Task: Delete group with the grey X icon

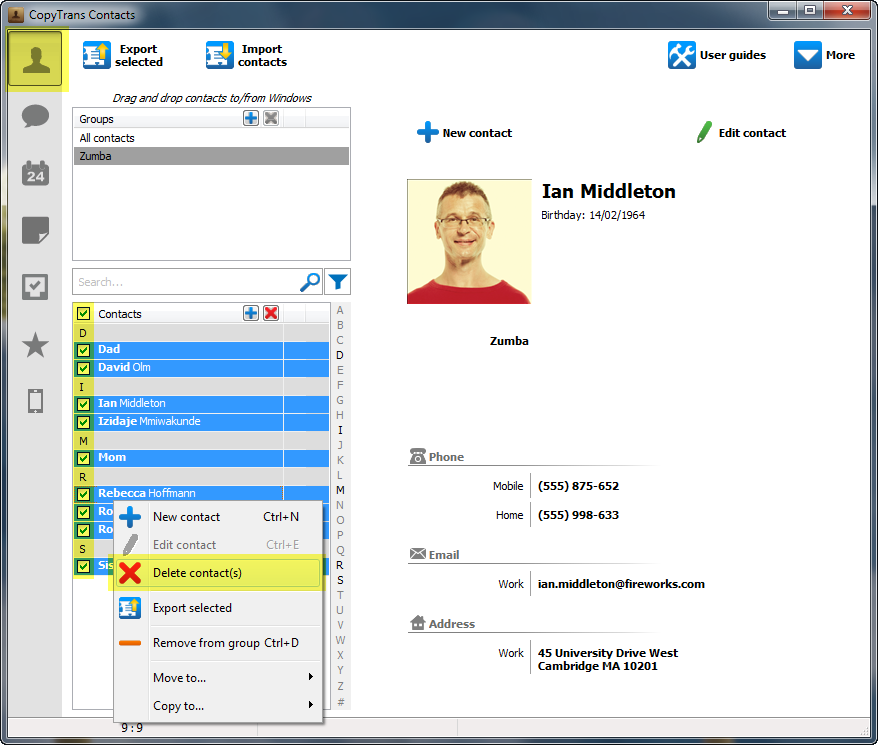Action: tap(271, 118)
